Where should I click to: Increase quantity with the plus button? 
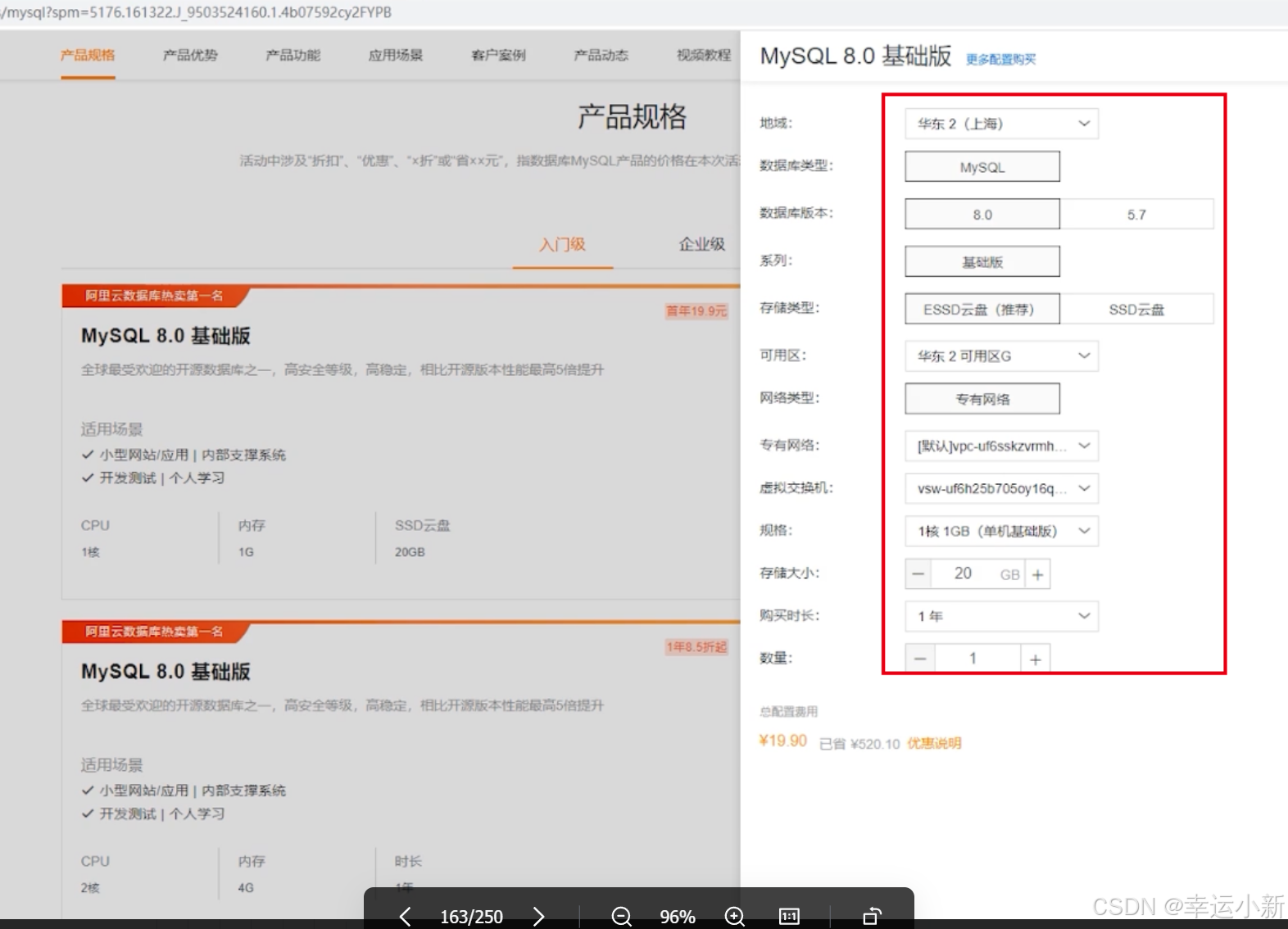point(1035,659)
